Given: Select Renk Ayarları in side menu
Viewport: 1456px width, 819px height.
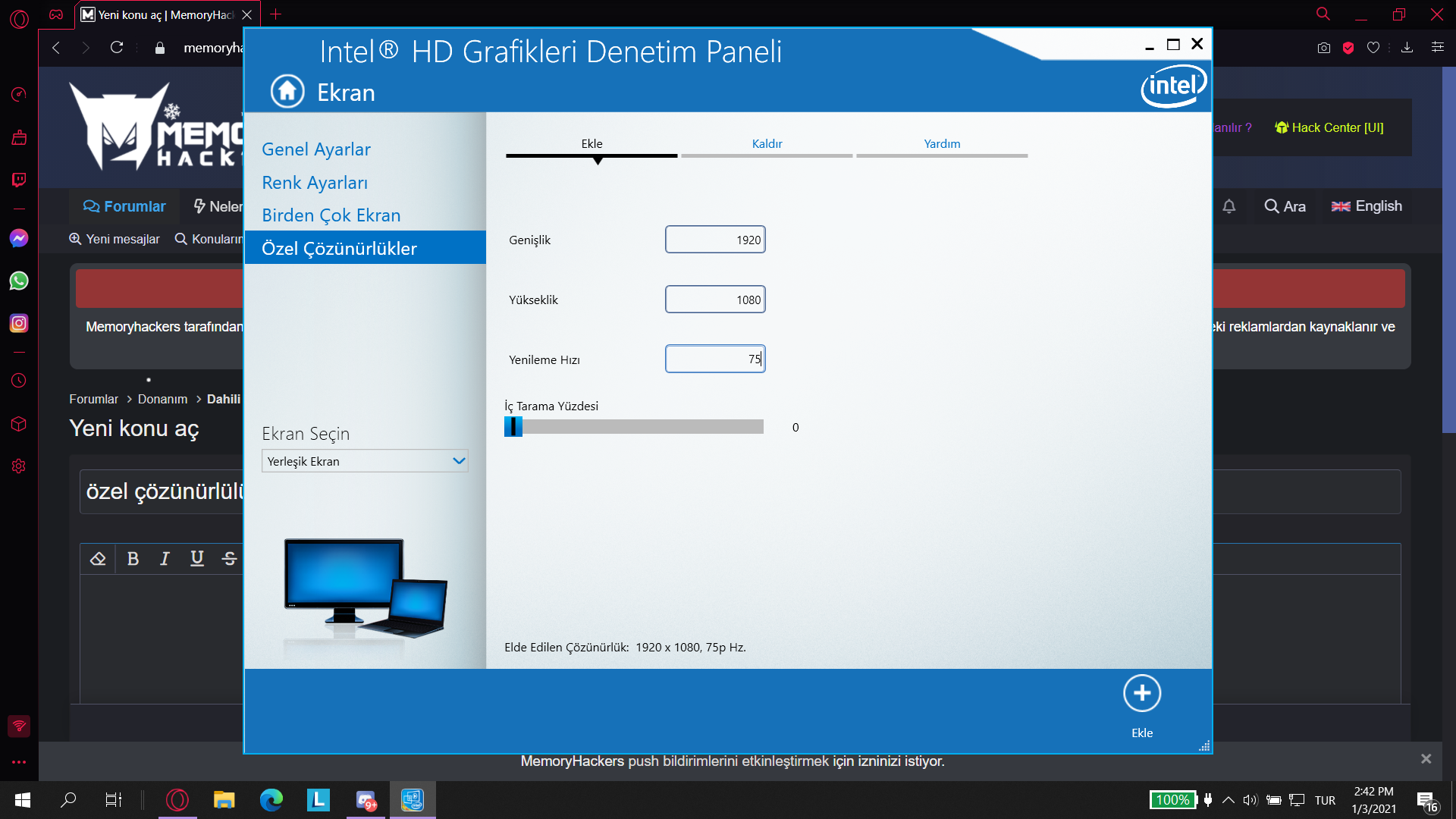Looking at the screenshot, I should pyautogui.click(x=315, y=183).
